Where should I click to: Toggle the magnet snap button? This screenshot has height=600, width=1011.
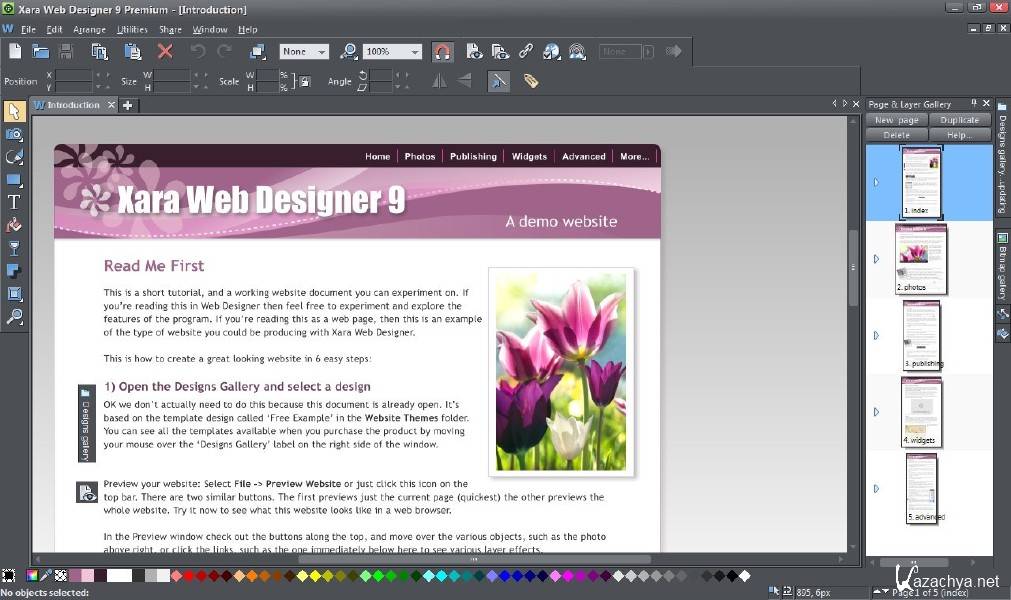click(x=442, y=51)
